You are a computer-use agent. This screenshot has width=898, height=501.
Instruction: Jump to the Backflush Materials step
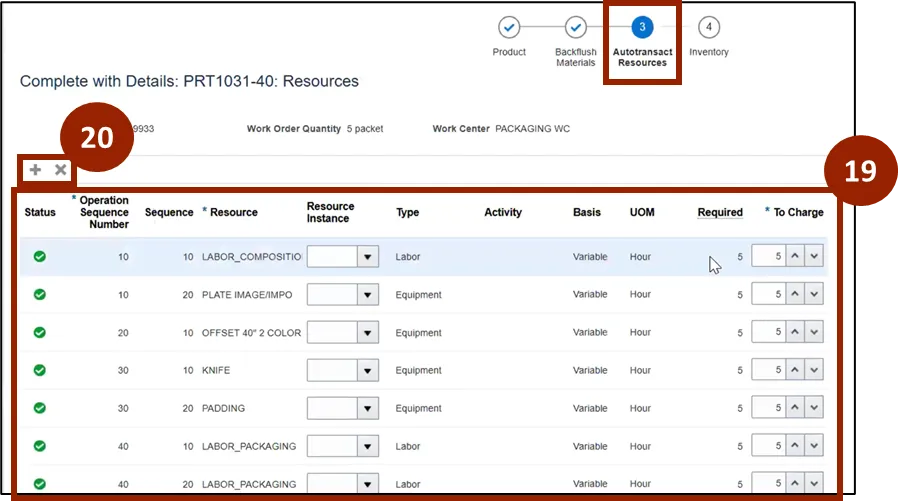[x=576, y=27]
